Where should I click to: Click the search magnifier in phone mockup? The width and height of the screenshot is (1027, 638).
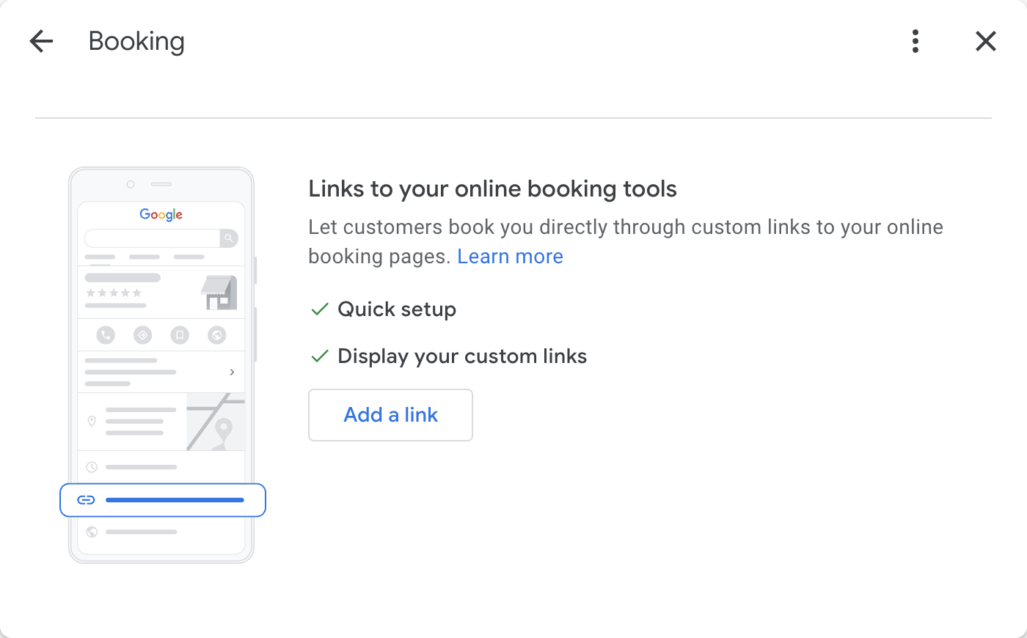click(x=229, y=238)
